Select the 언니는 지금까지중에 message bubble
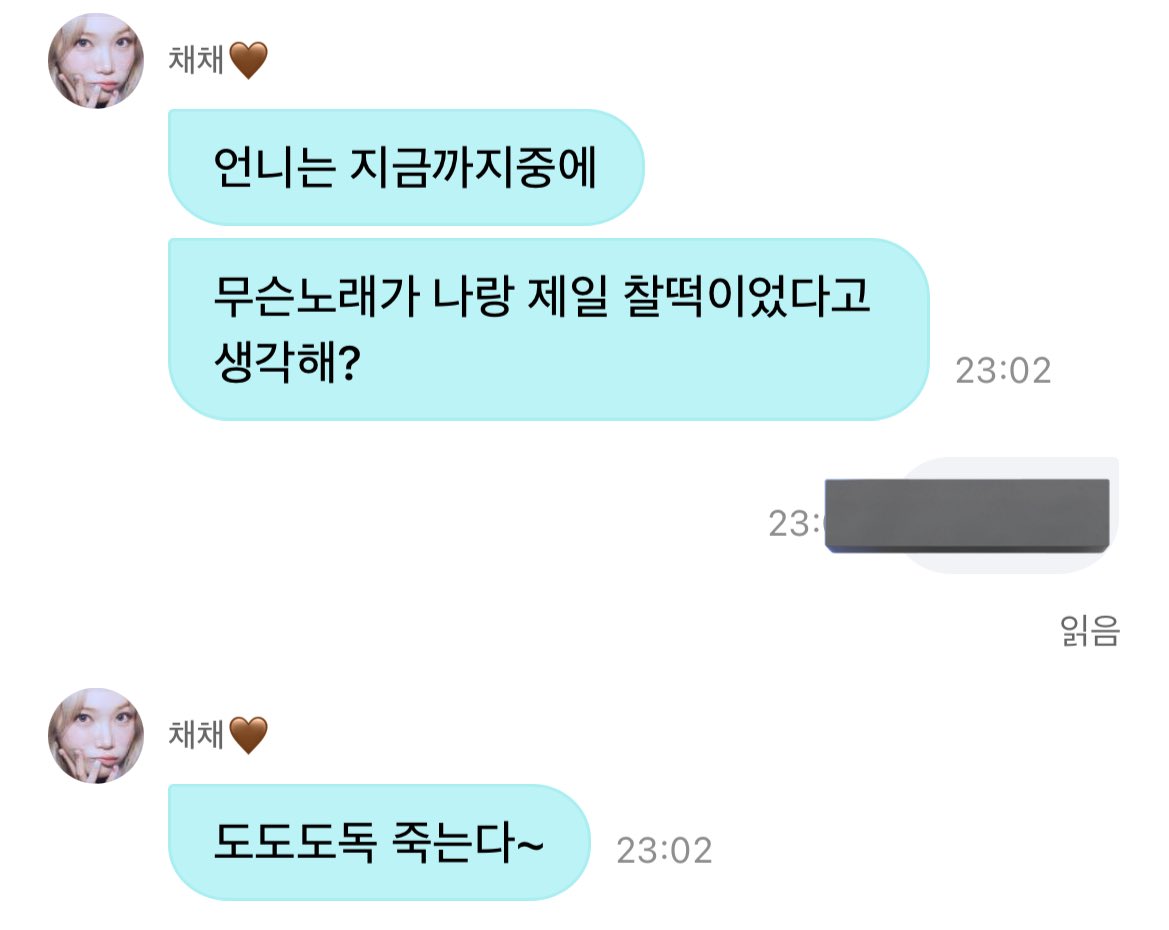 click(406, 167)
